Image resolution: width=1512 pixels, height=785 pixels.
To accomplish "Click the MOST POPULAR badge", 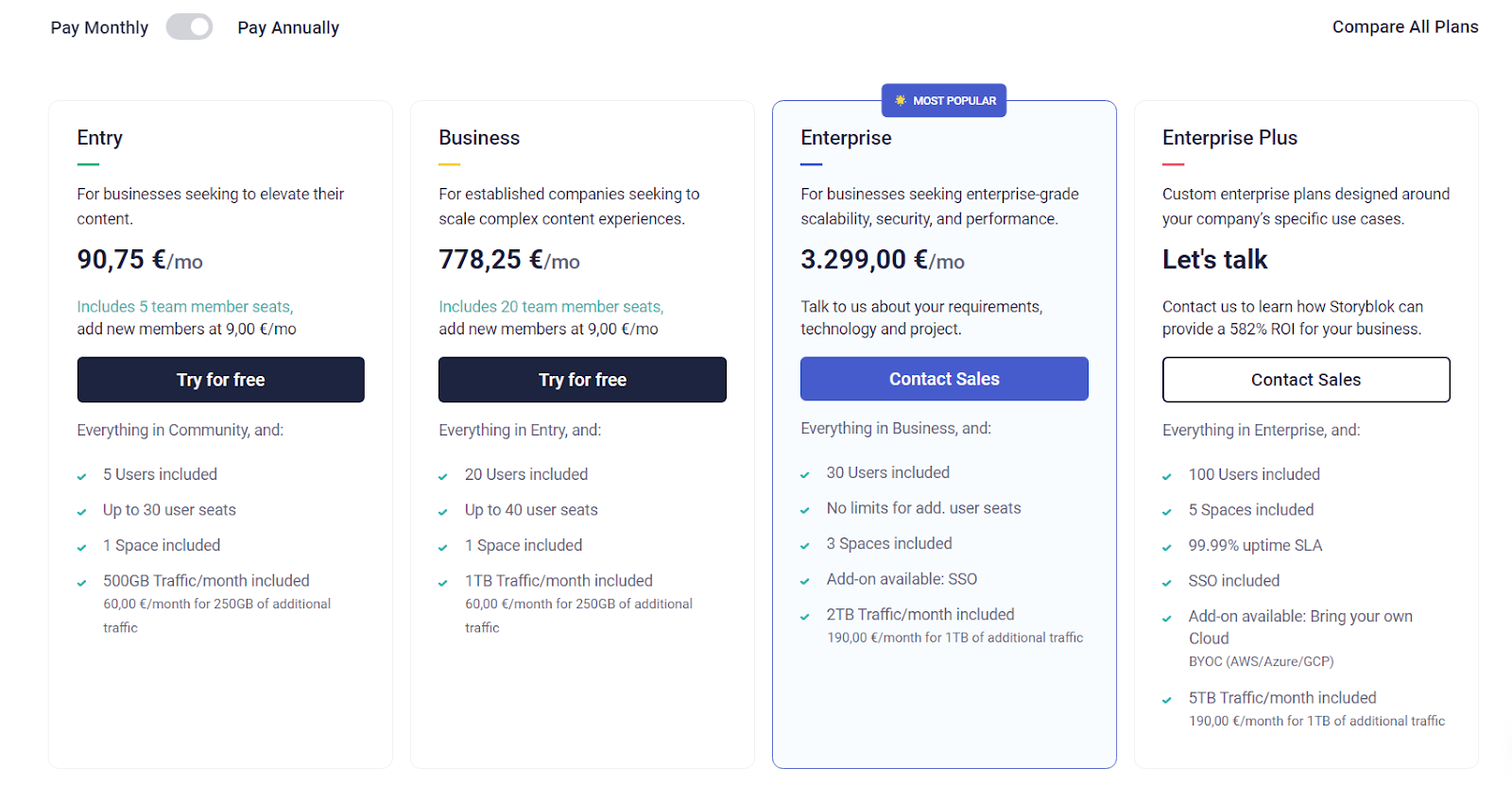I will [943, 100].
